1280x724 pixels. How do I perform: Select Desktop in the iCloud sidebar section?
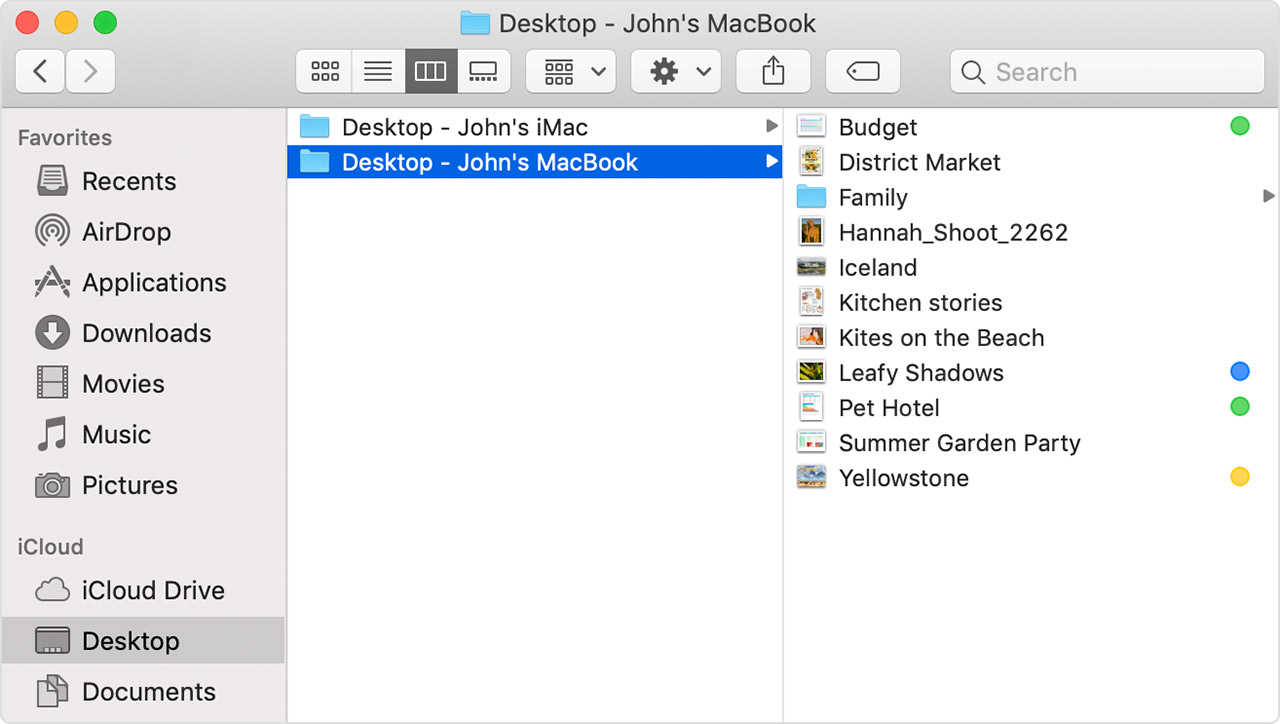pos(143,640)
